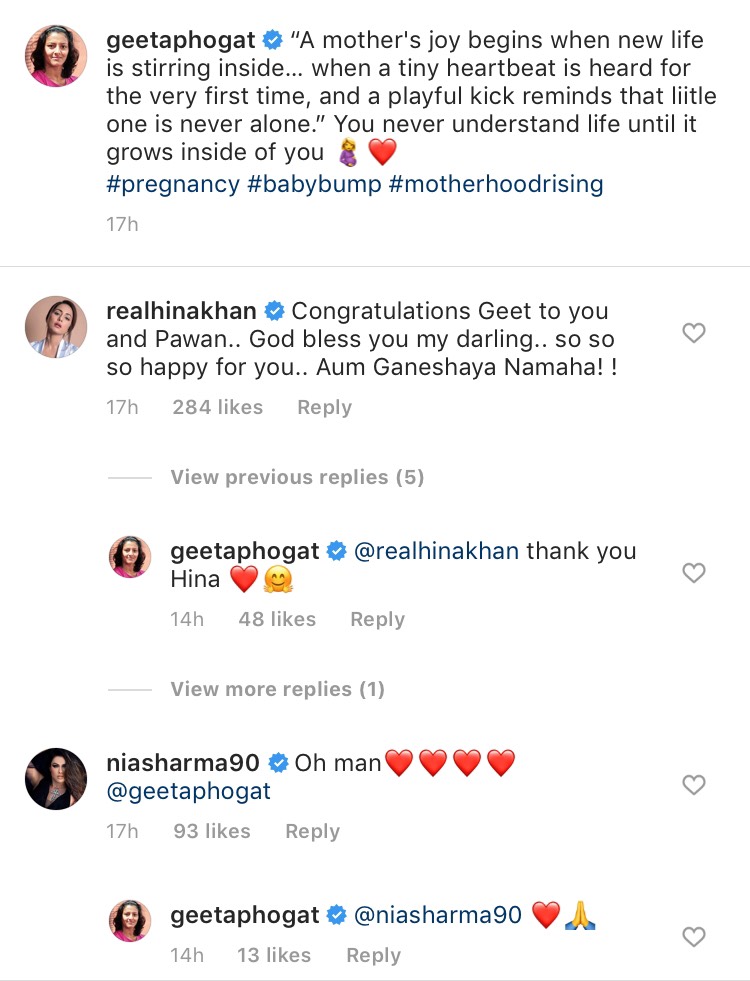View the 284 likes on Hina's comment

coord(217,407)
